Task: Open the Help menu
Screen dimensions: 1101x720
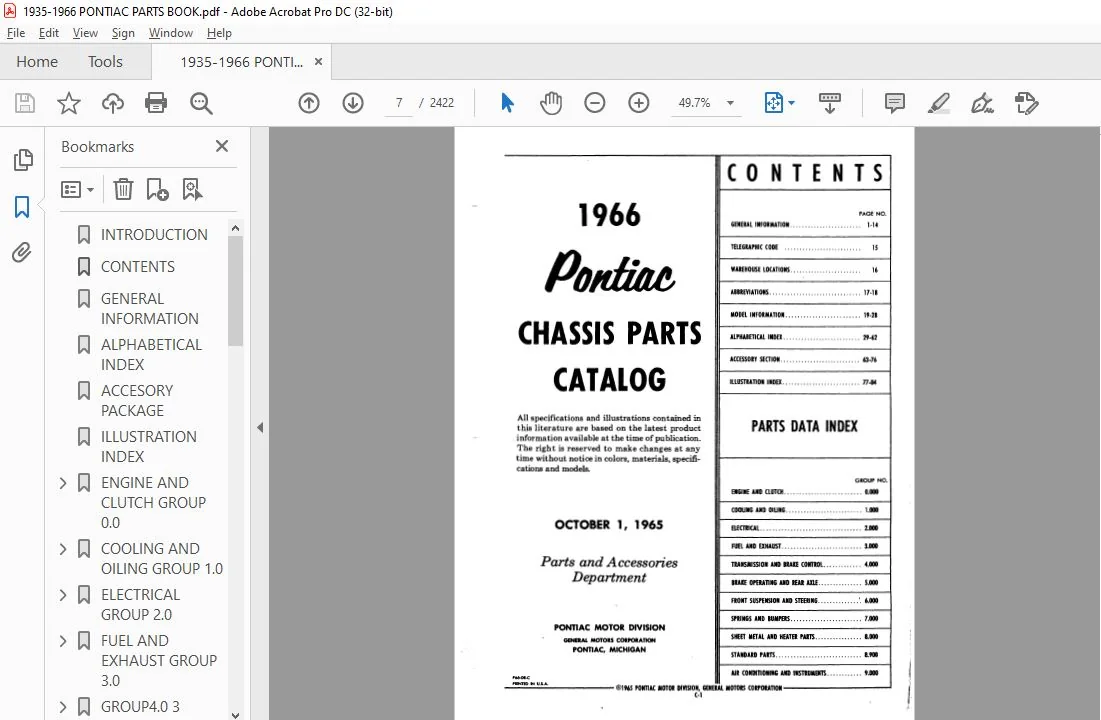Action: coord(219,33)
